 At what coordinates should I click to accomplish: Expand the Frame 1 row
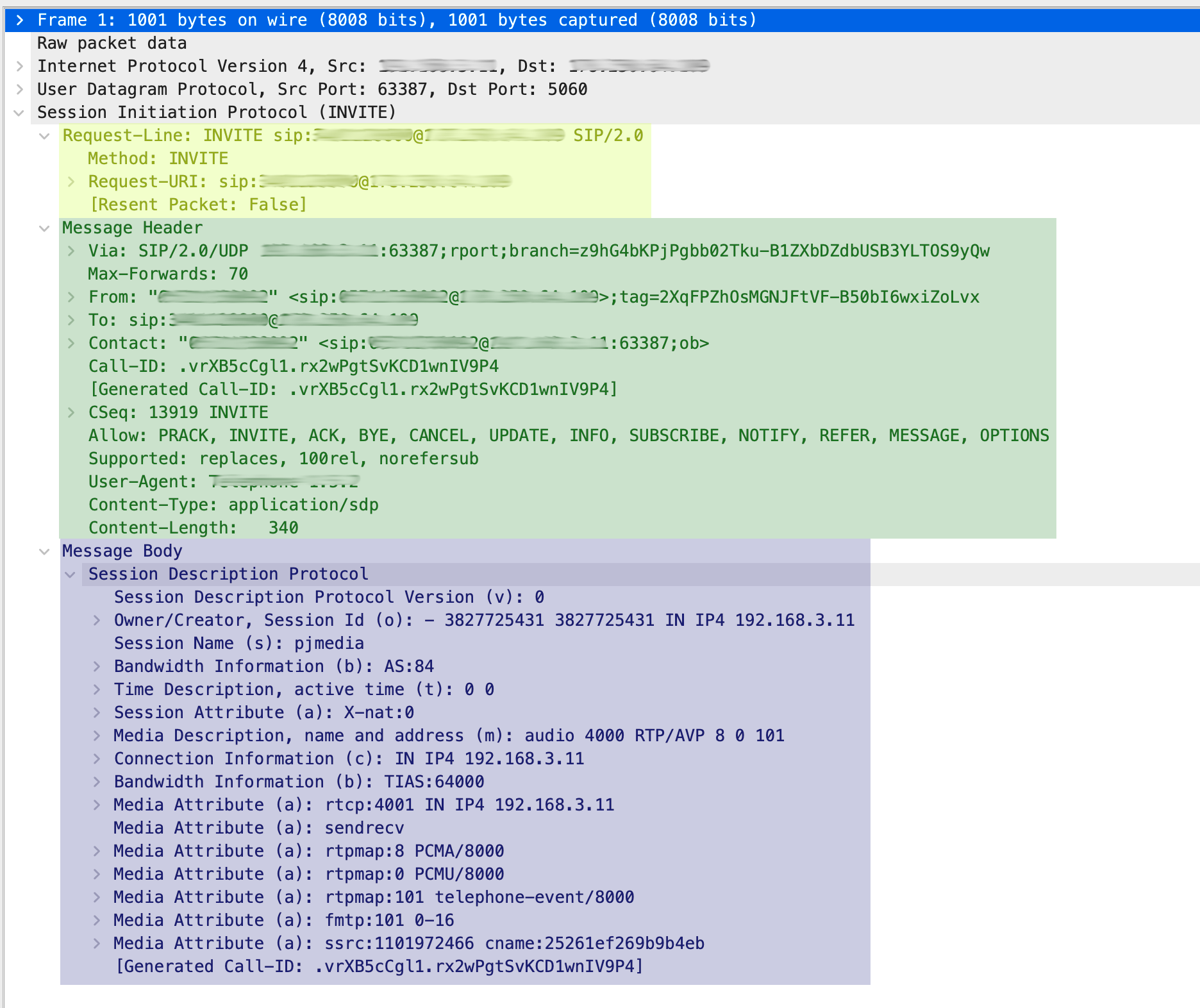[x=20, y=20]
